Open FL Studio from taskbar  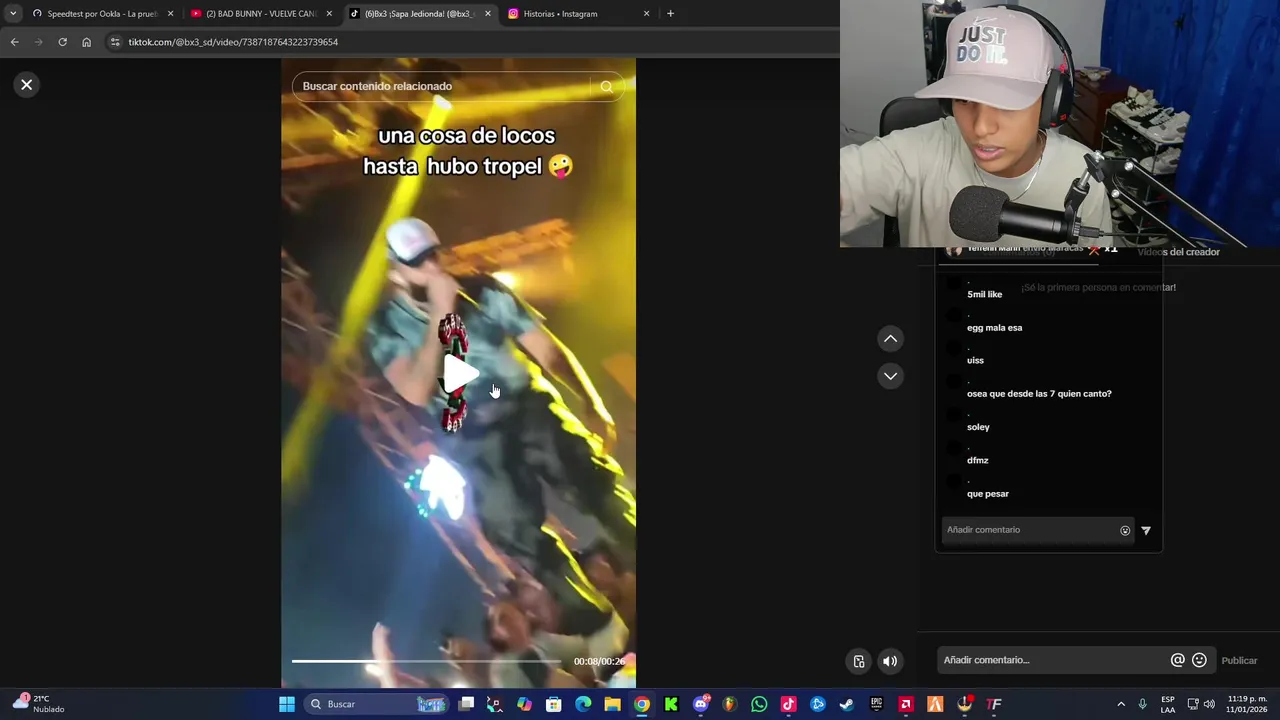(730, 704)
